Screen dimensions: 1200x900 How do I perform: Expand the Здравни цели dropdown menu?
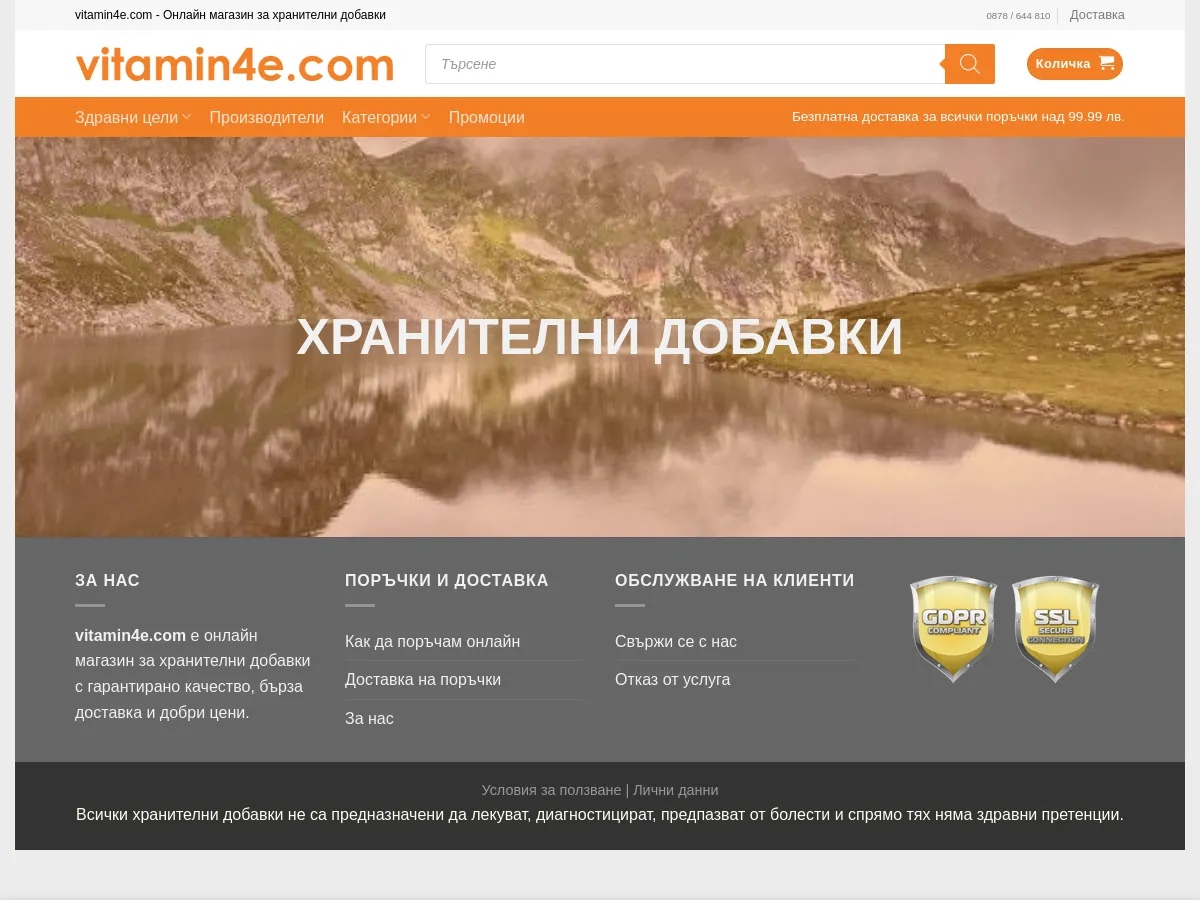[133, 117]
